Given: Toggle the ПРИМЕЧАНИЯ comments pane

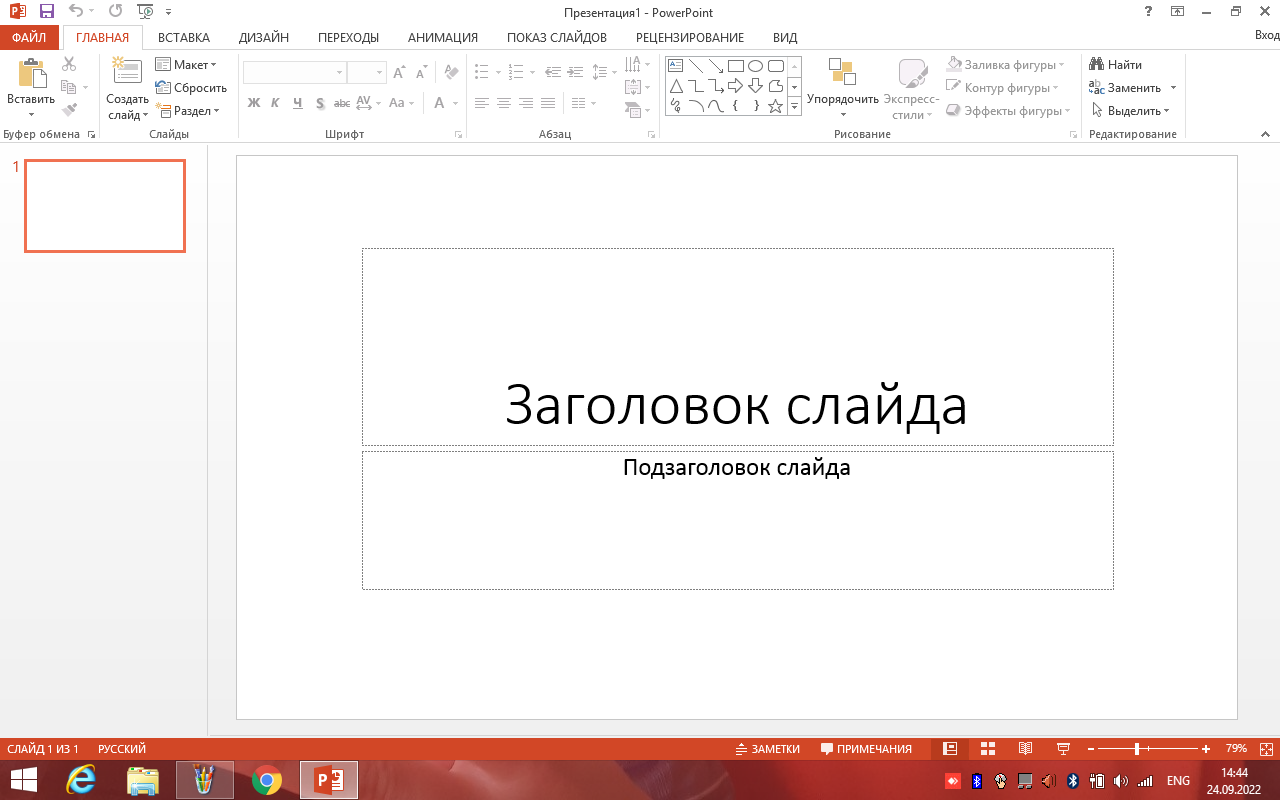Looking at the screenshot, I should click(x=866, y=749).
